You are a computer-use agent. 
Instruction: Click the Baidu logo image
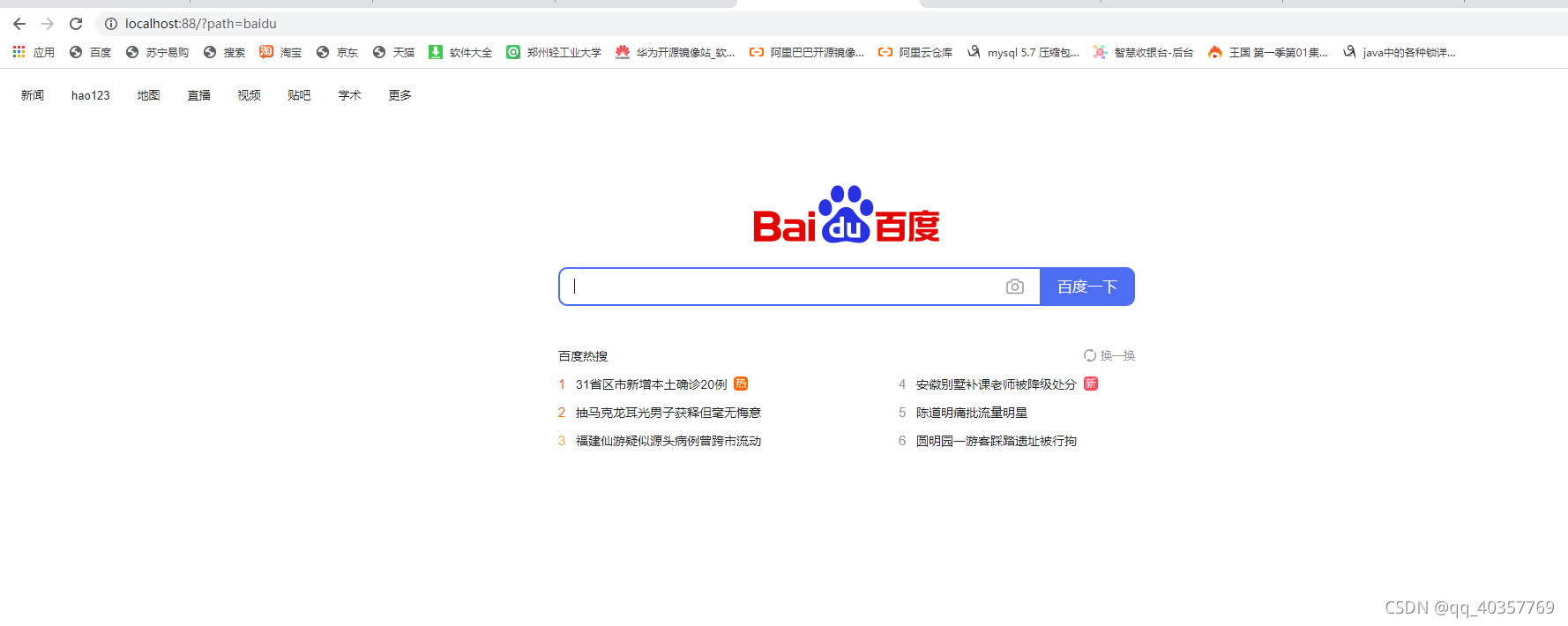tap(847, 214)
